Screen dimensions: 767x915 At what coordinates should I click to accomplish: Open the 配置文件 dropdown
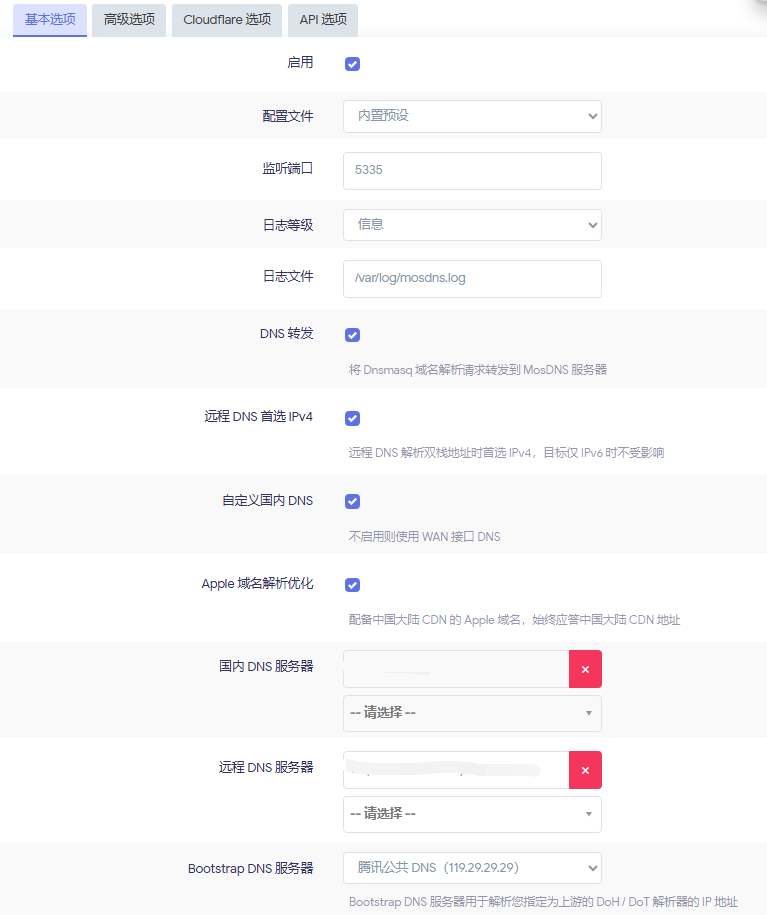coord(472,116)
